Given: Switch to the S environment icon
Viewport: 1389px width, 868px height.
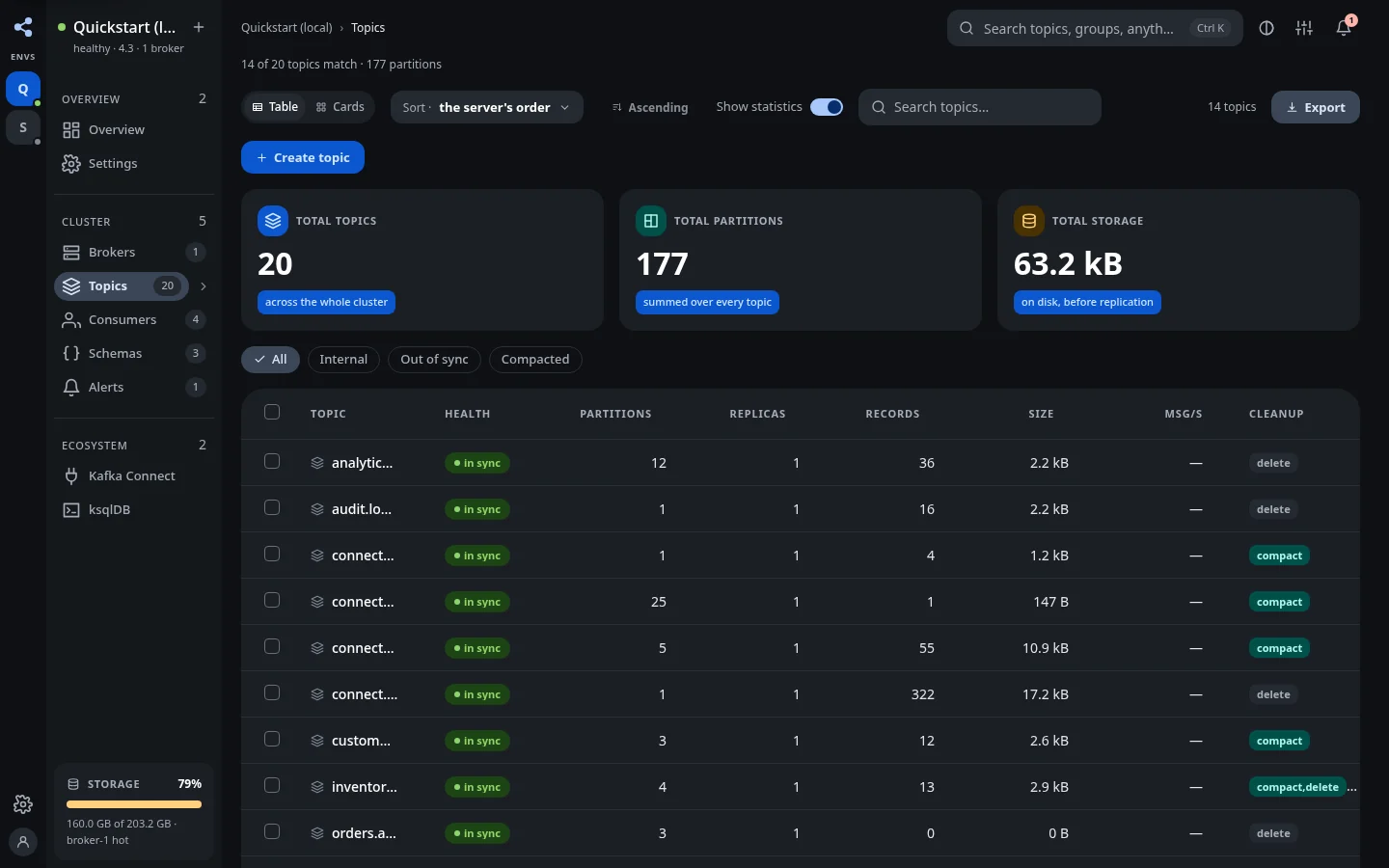Looking at the screenshot, I should (23, 127).
